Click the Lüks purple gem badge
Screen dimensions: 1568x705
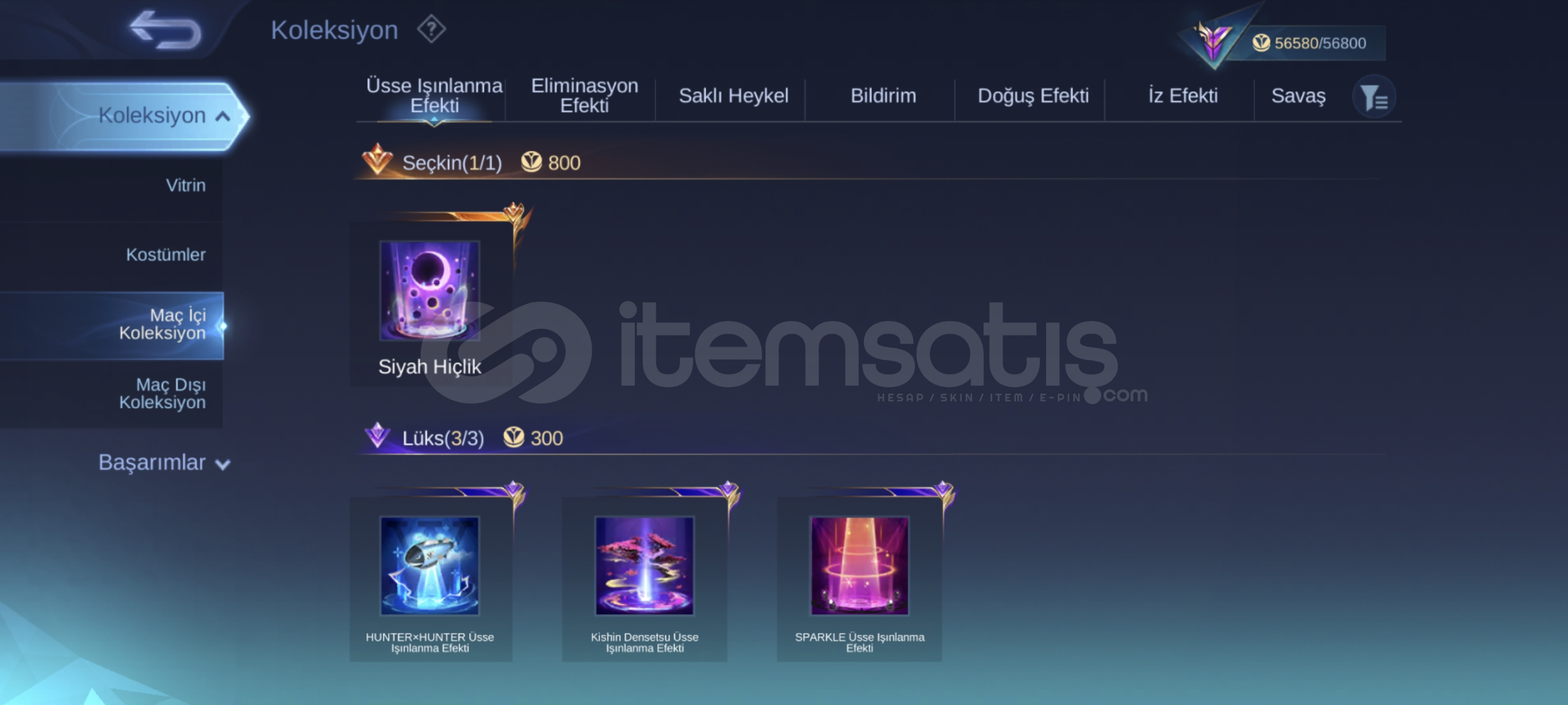point(377,435)
